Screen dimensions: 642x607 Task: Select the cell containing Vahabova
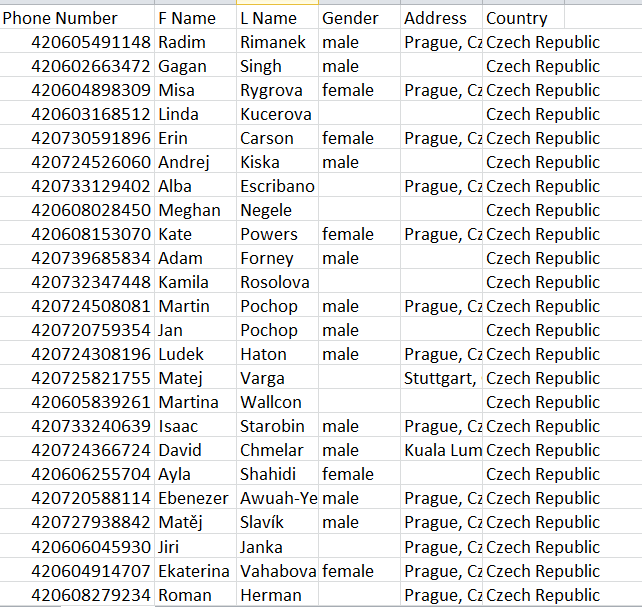[277, 570]
